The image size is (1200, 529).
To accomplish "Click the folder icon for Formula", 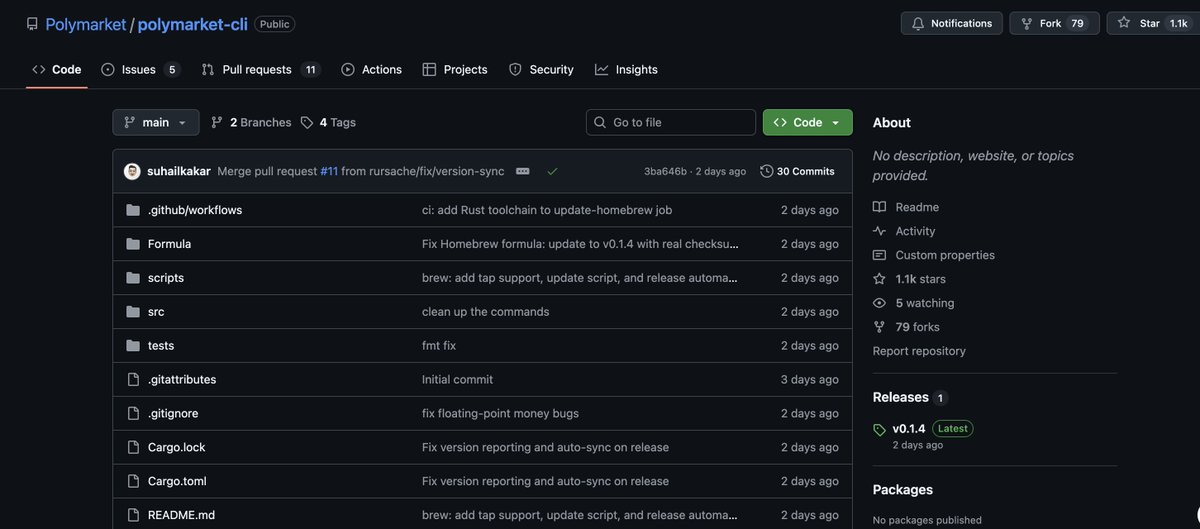I will [133, 244].
